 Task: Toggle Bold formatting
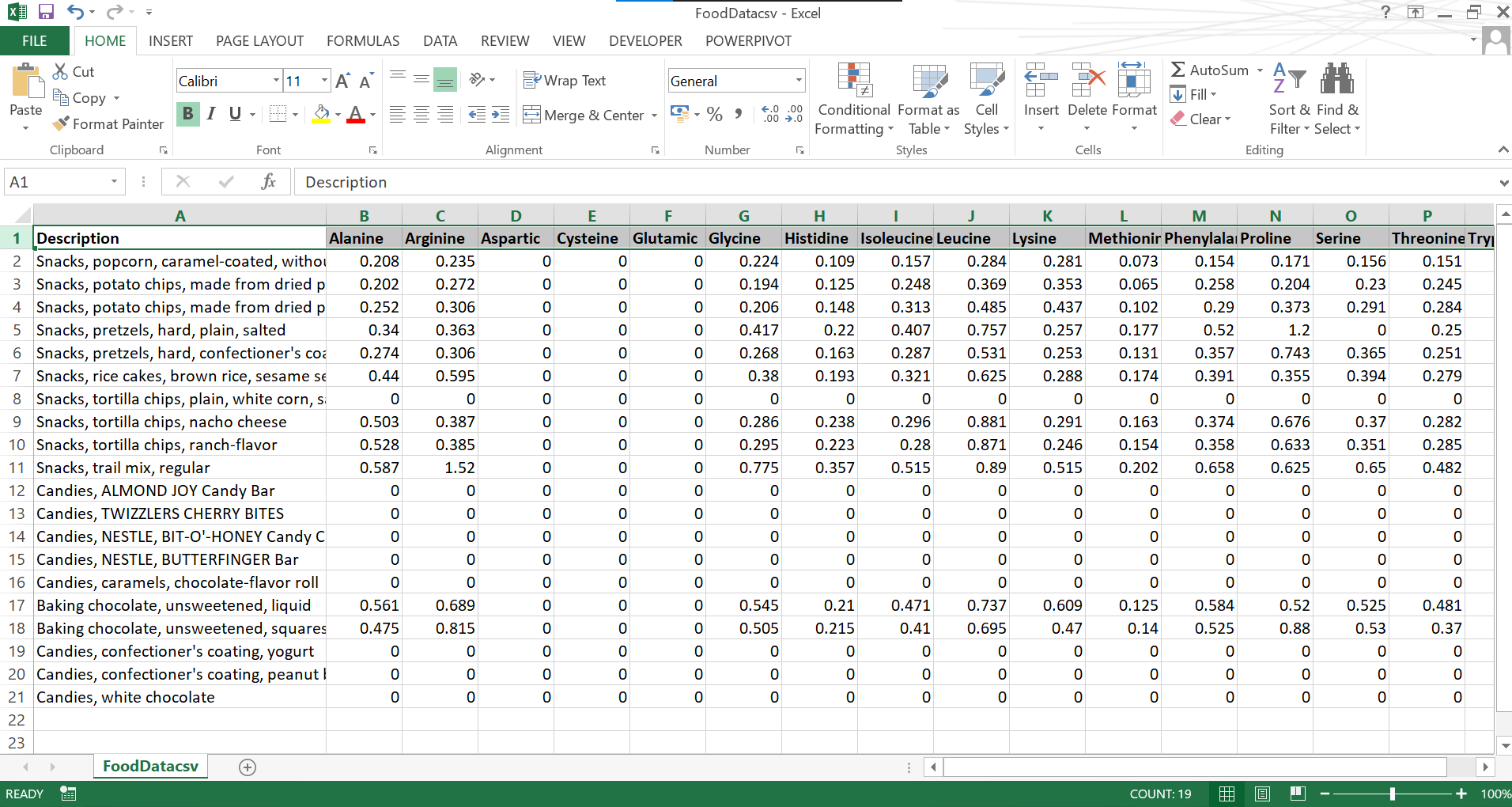[187, 114]
